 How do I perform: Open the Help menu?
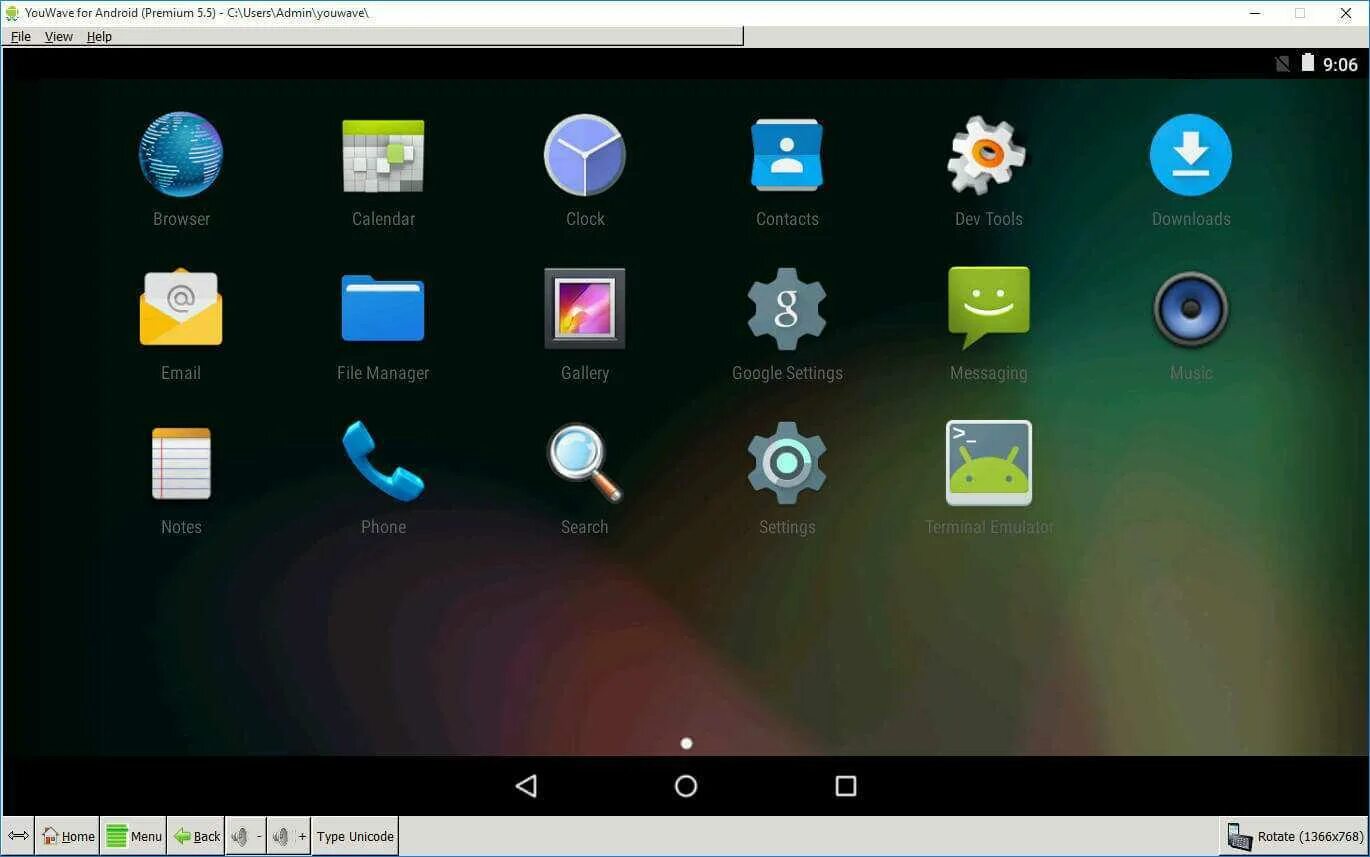click(99, 36)
